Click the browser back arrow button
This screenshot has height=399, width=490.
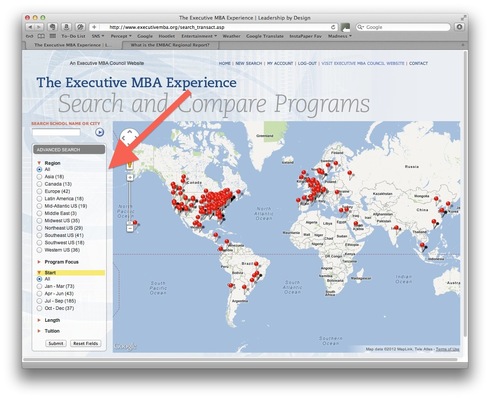(30, 27)
